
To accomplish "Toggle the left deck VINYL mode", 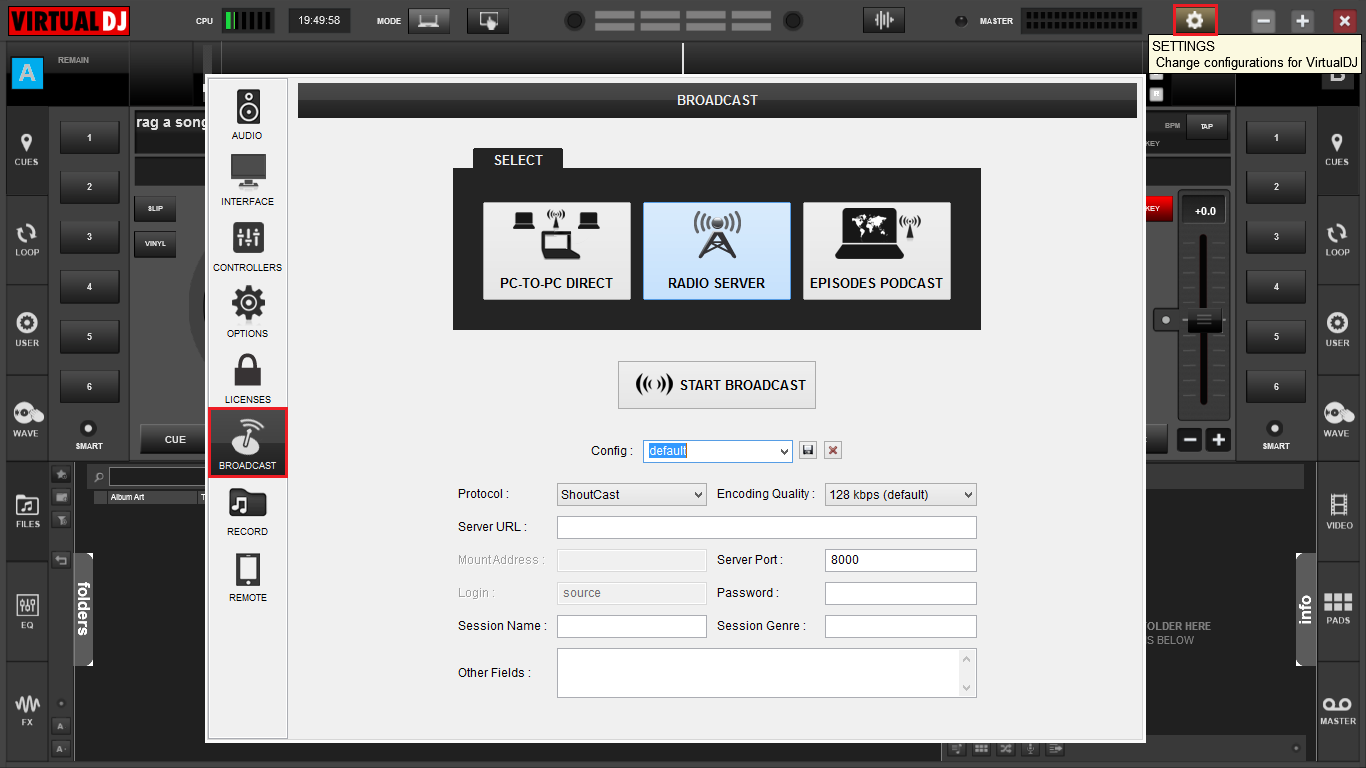I will point(155,243).
